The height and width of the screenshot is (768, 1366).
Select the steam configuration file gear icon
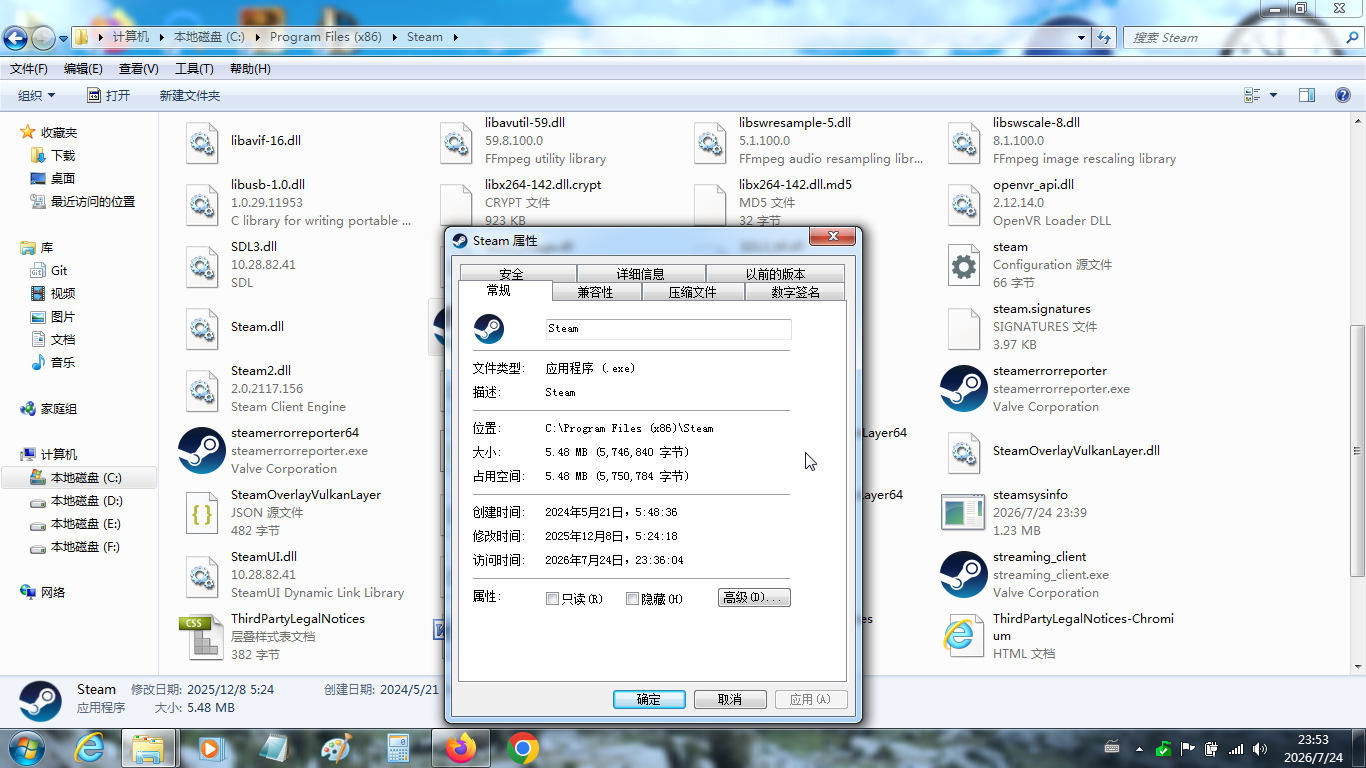963,265
